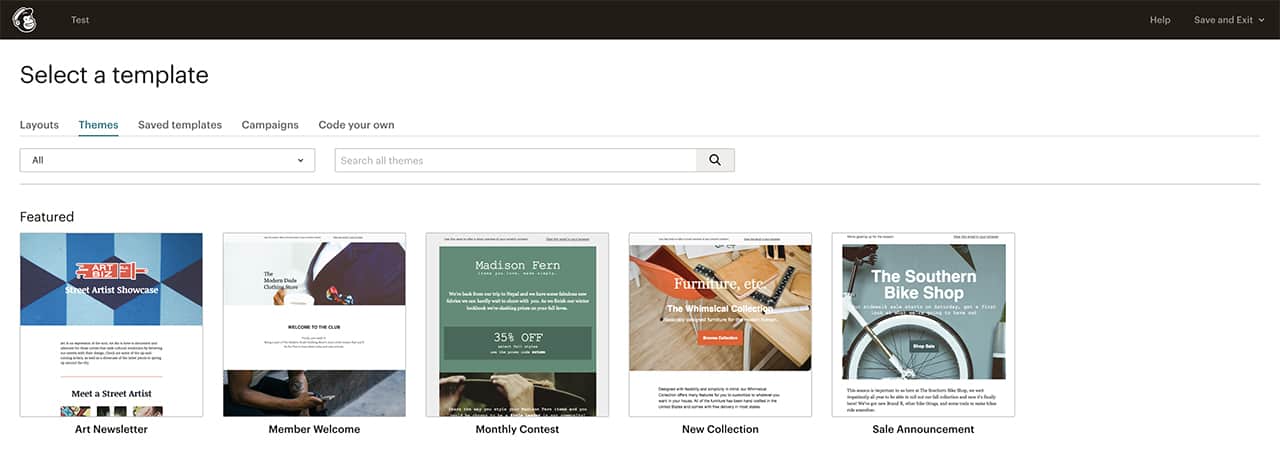Click the magnifying glass search button
This screenshot has width=1280, height=451.
pyautogui.click(x=715, y=160)
